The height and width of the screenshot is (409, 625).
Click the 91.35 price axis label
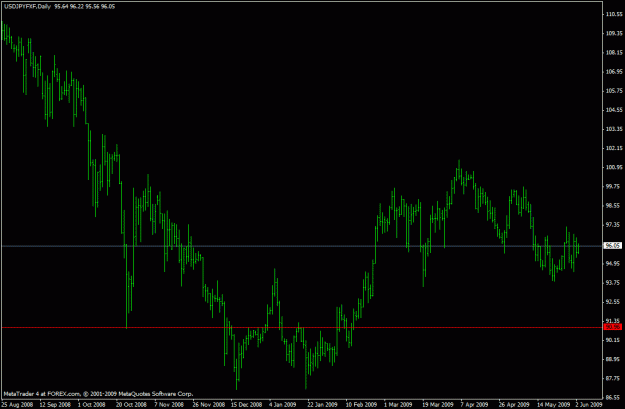click(x=613, y=321)
